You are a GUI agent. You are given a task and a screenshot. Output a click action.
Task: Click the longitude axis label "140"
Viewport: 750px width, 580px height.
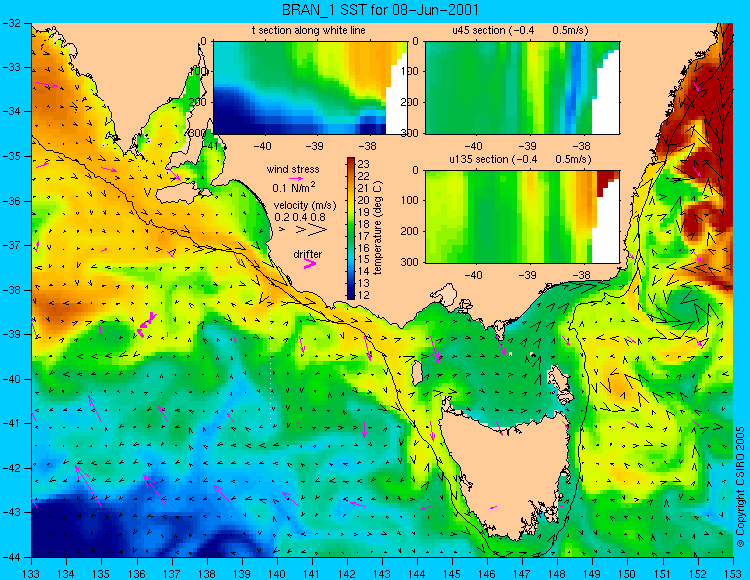click(x=276, y=574)
